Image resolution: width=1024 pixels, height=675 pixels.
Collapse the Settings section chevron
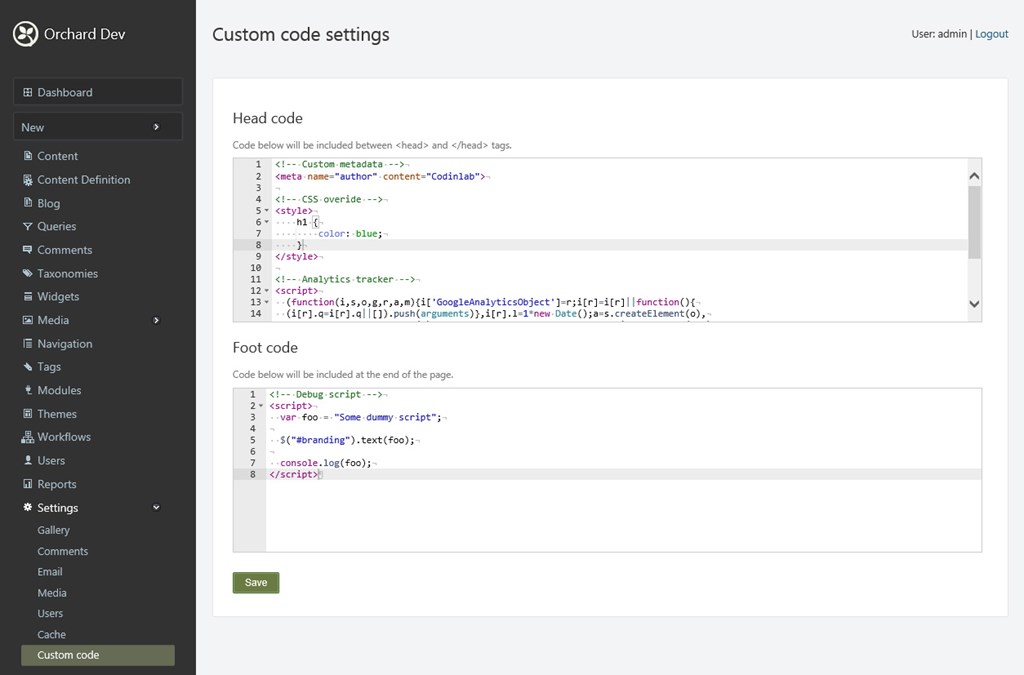coord(156,508)
